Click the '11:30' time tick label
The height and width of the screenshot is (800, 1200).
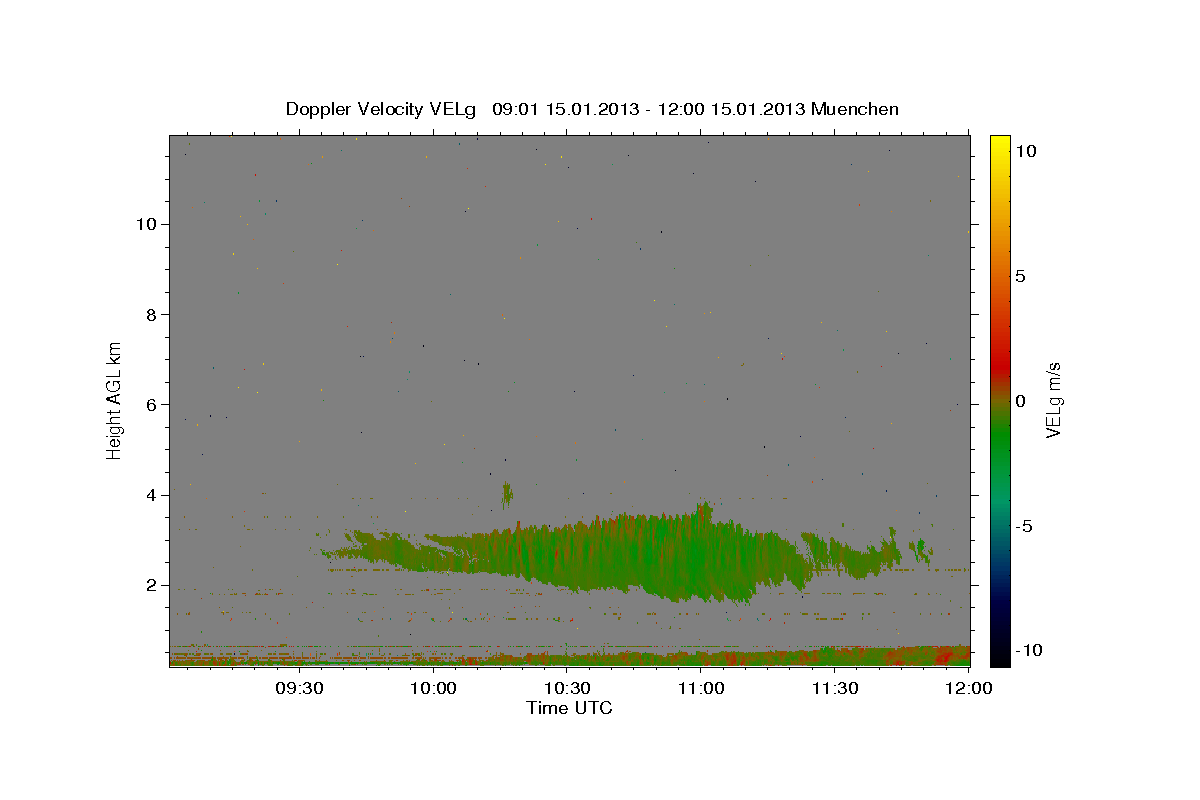(x=835, y=688)
